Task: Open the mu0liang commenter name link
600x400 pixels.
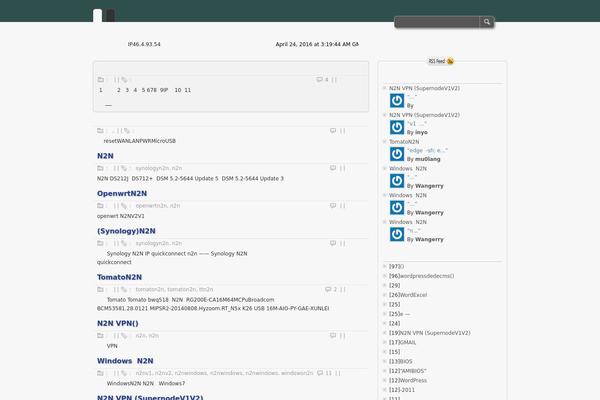Action: pos(427,159)
